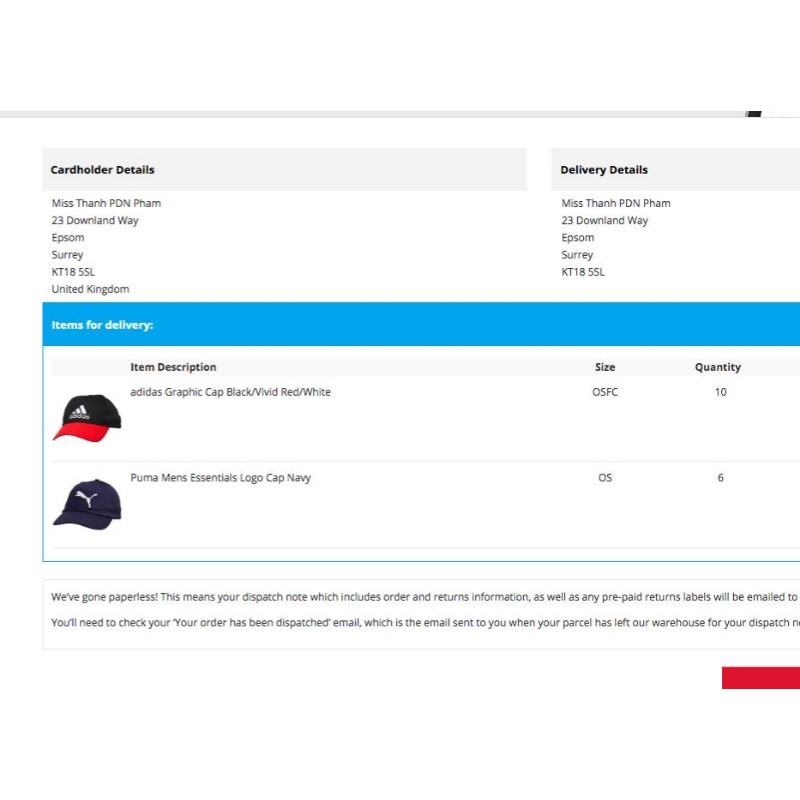Click cardholder county 'Surrey'
800x800 pixels.
67,255
